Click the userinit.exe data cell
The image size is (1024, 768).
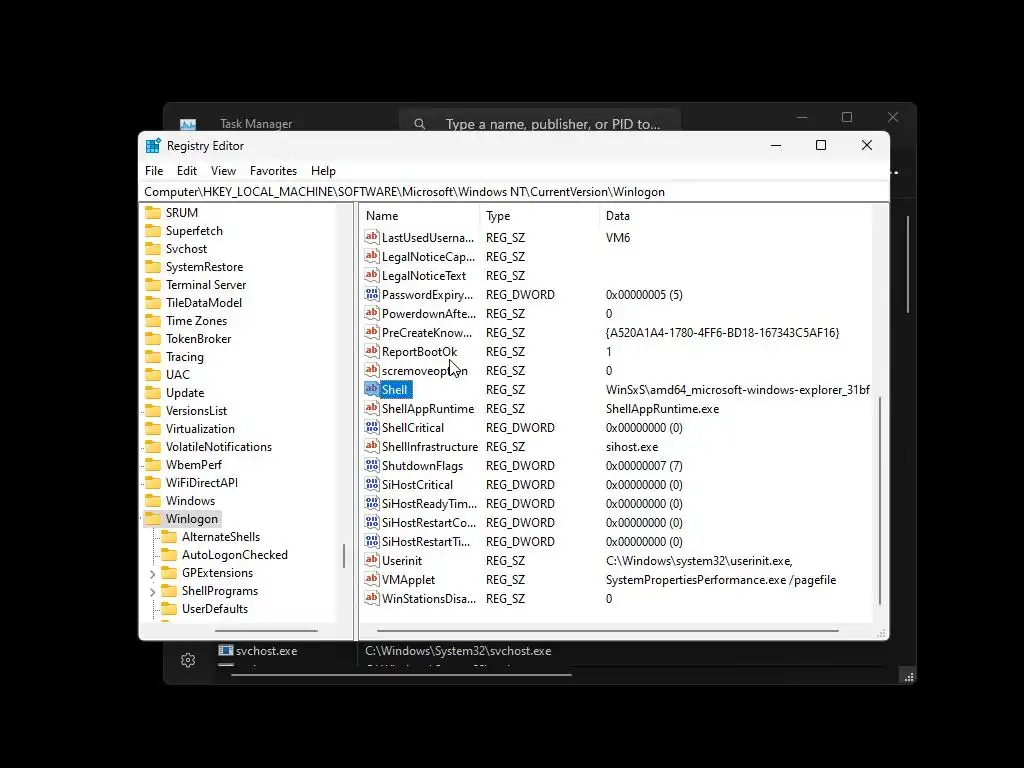[699, 560]
